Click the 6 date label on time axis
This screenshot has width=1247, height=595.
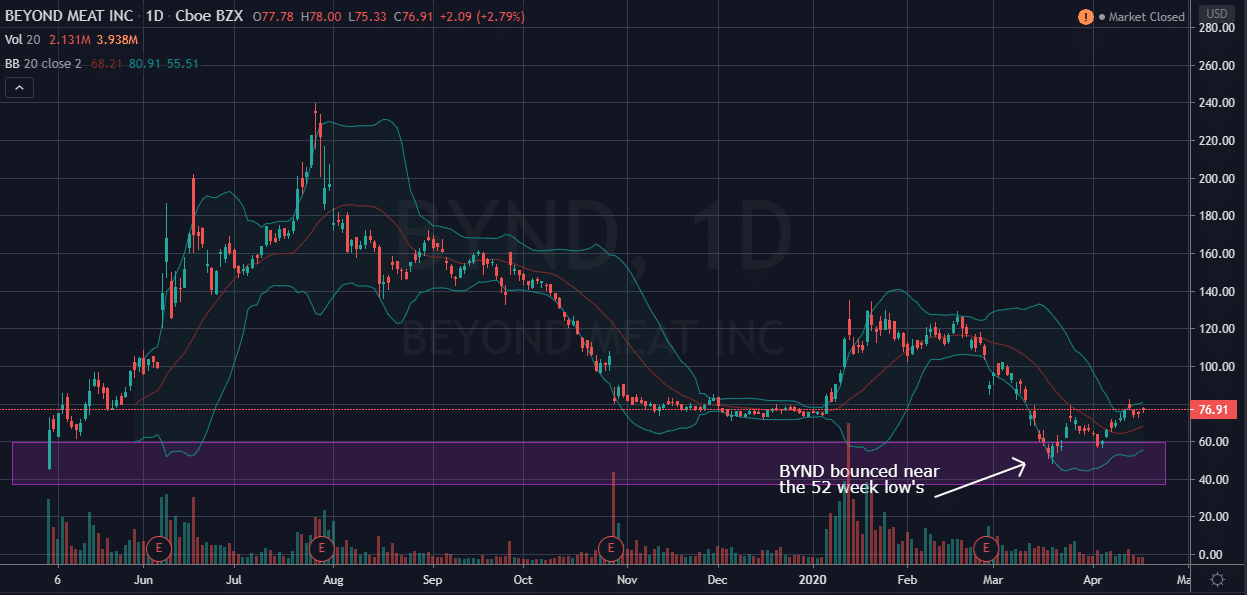(58, 579)
